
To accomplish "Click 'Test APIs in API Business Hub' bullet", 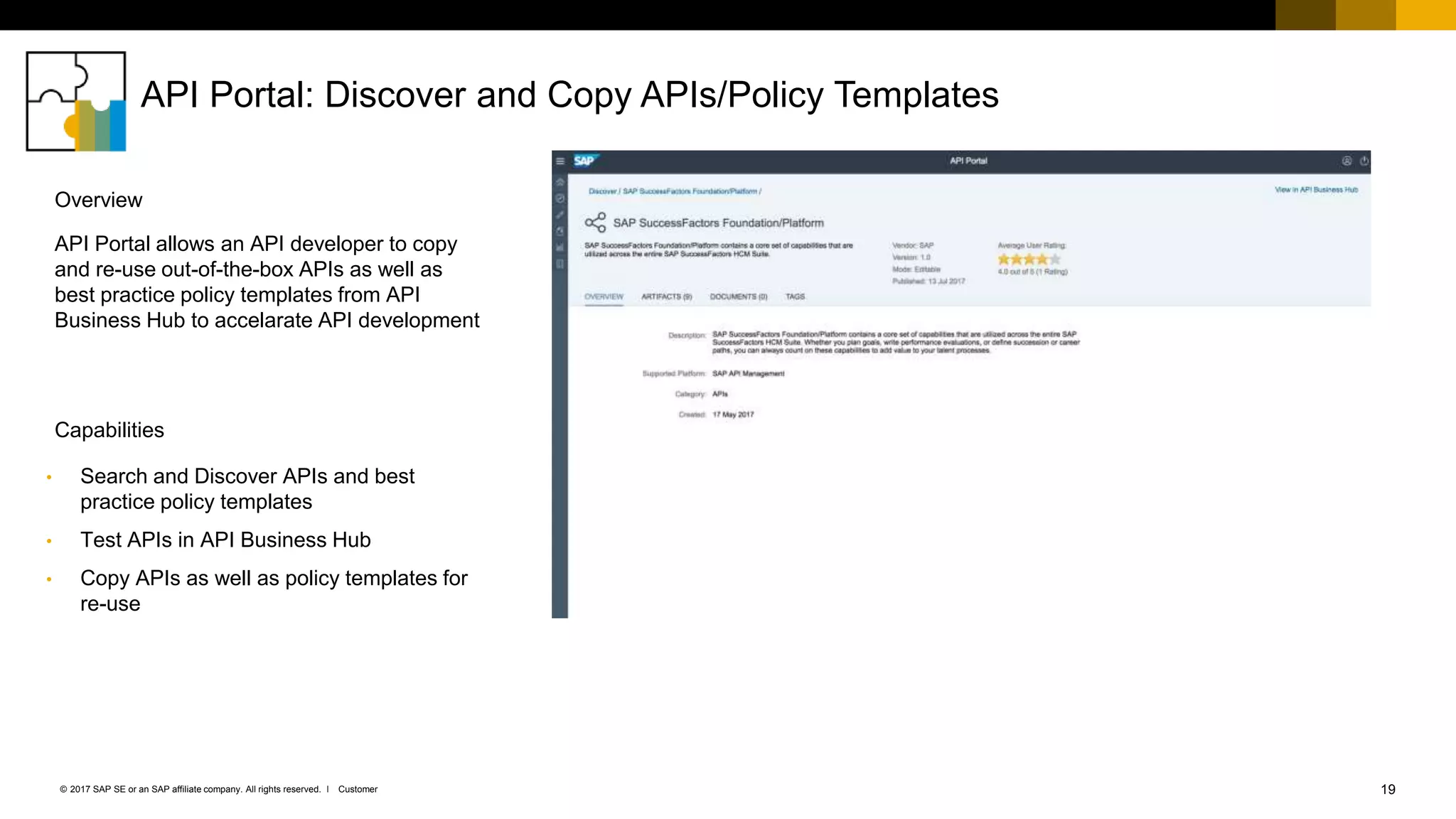I will coord(225,540).
